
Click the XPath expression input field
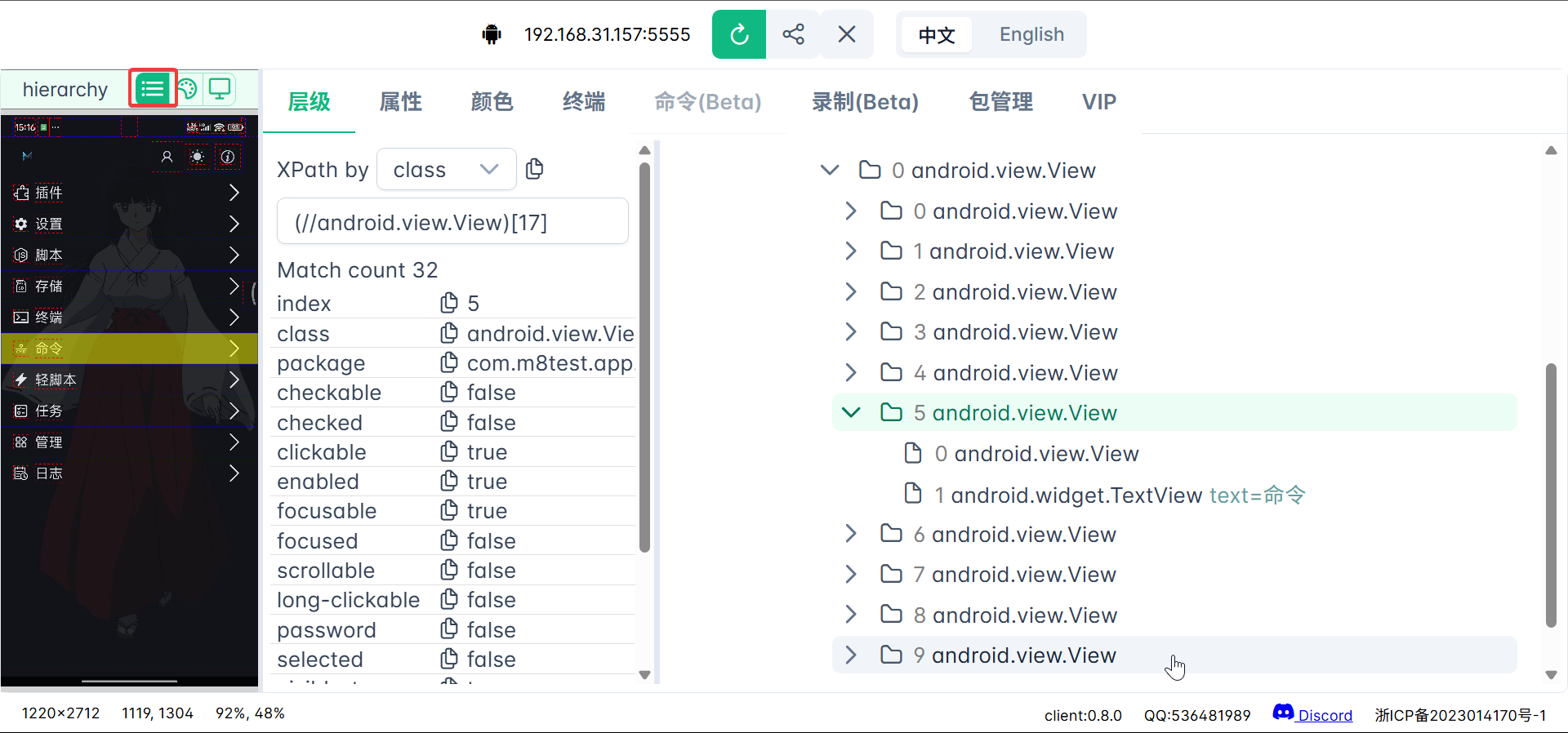pos(452,222)
